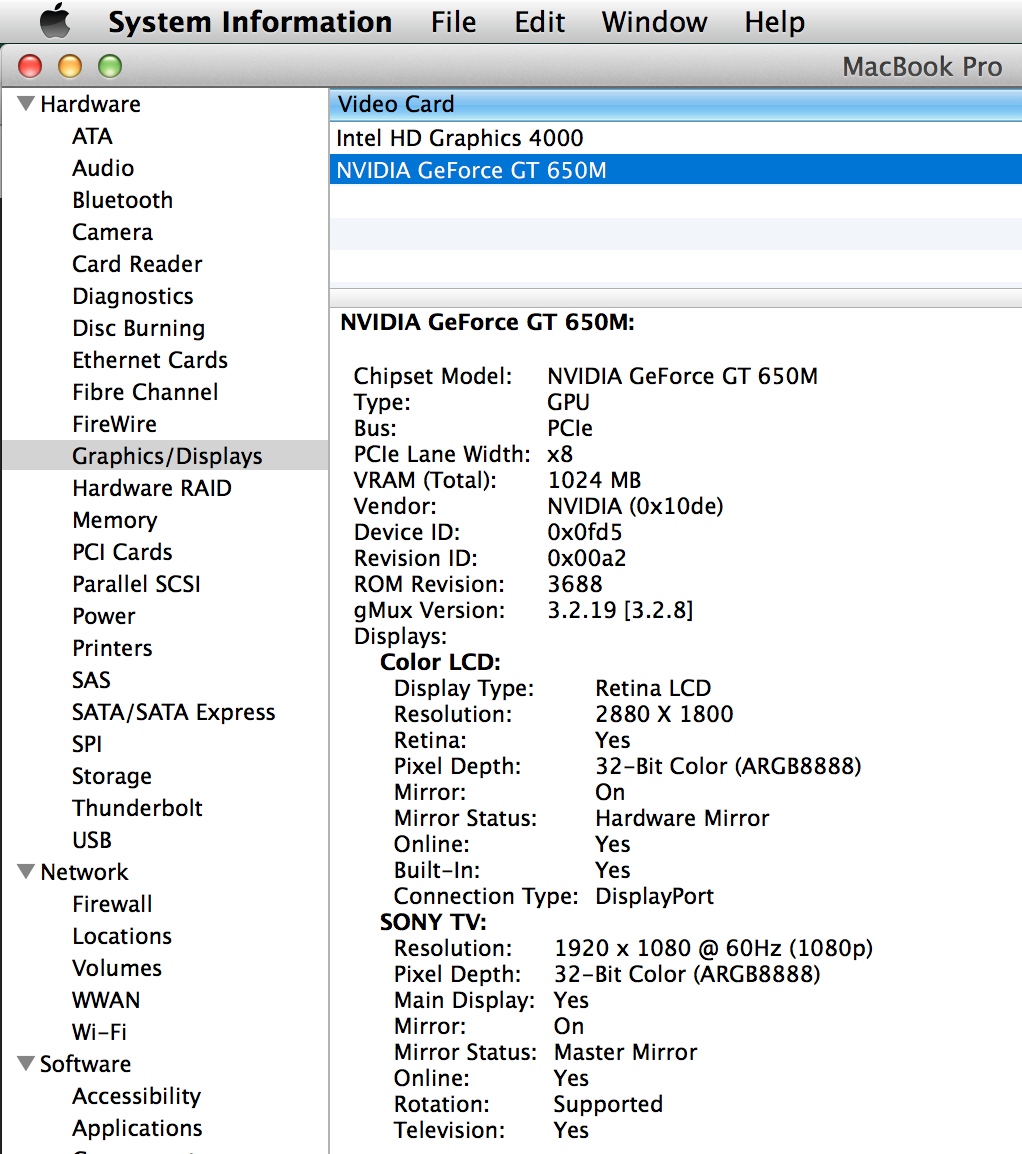This screenshot has width=1022, height=1154.
Task: Select FireWire in the sidebar
Action: tap(114, 424)
